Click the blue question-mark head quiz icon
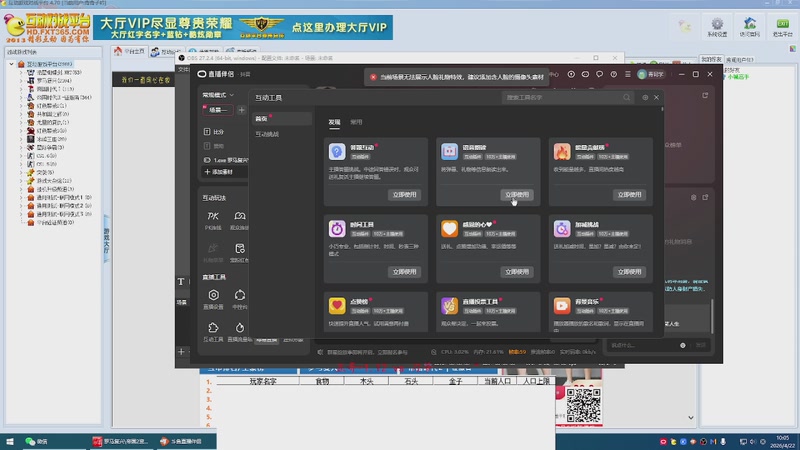Image resolution: width=800 pixels, height=450 pixels. click(x=337, y=152)
